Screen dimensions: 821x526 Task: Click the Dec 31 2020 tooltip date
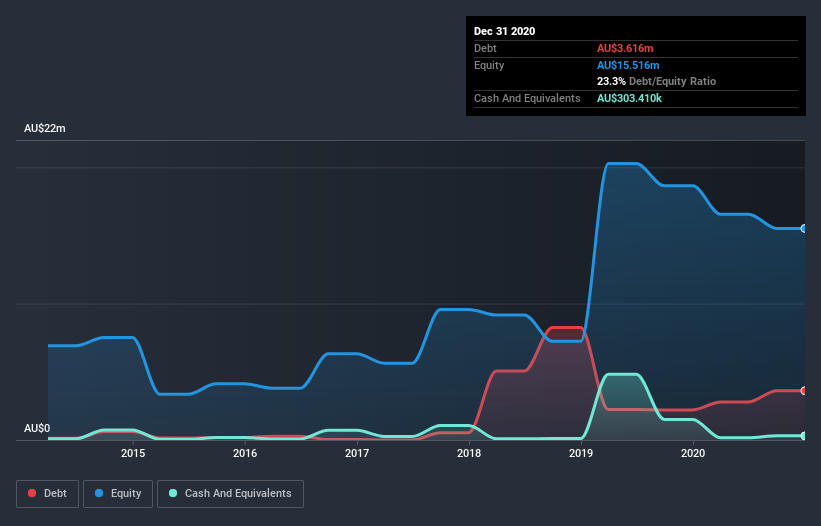pos(504,31)
